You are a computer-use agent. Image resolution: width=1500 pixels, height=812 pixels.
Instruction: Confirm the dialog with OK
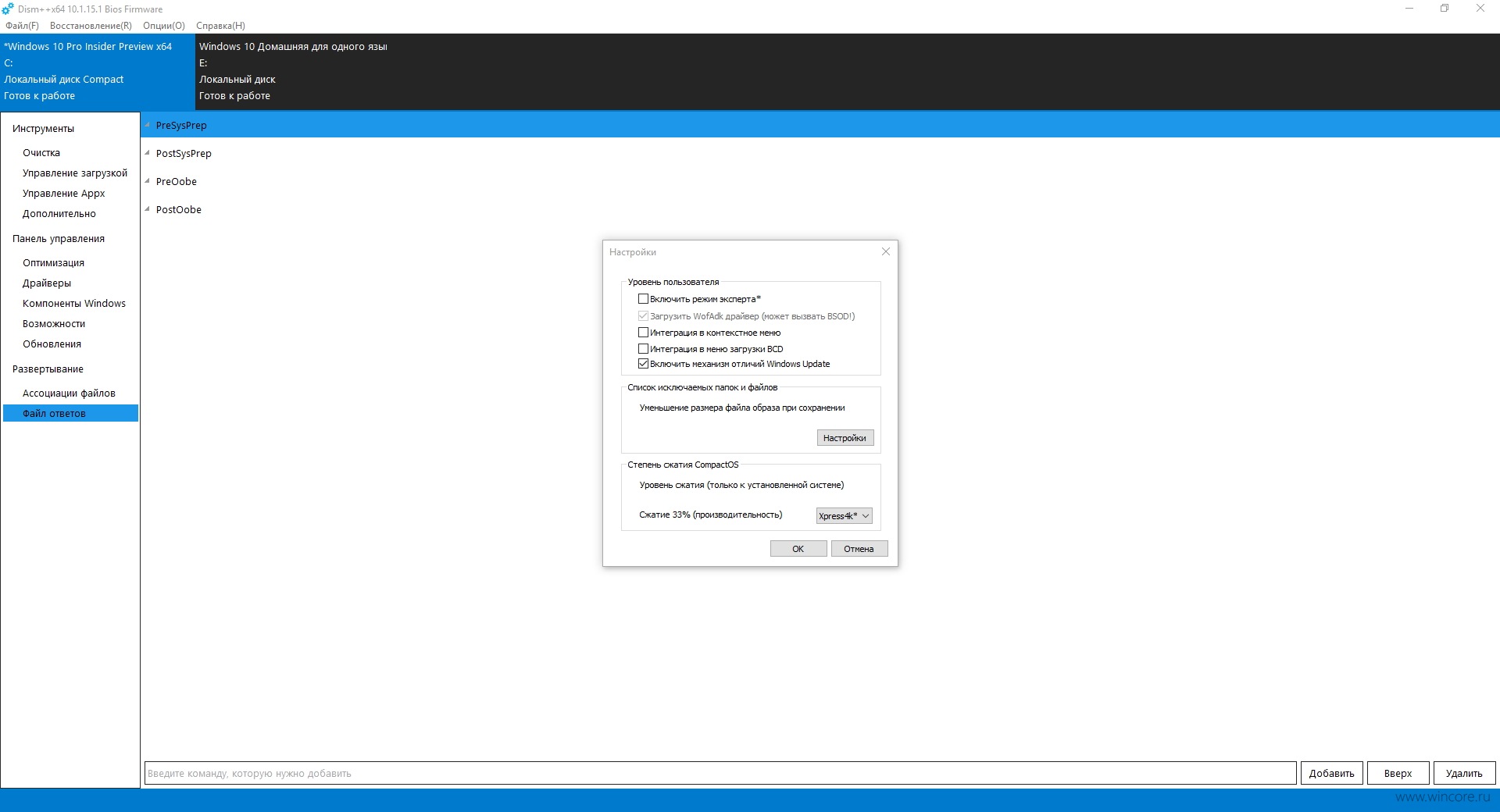tap(798, 549)
